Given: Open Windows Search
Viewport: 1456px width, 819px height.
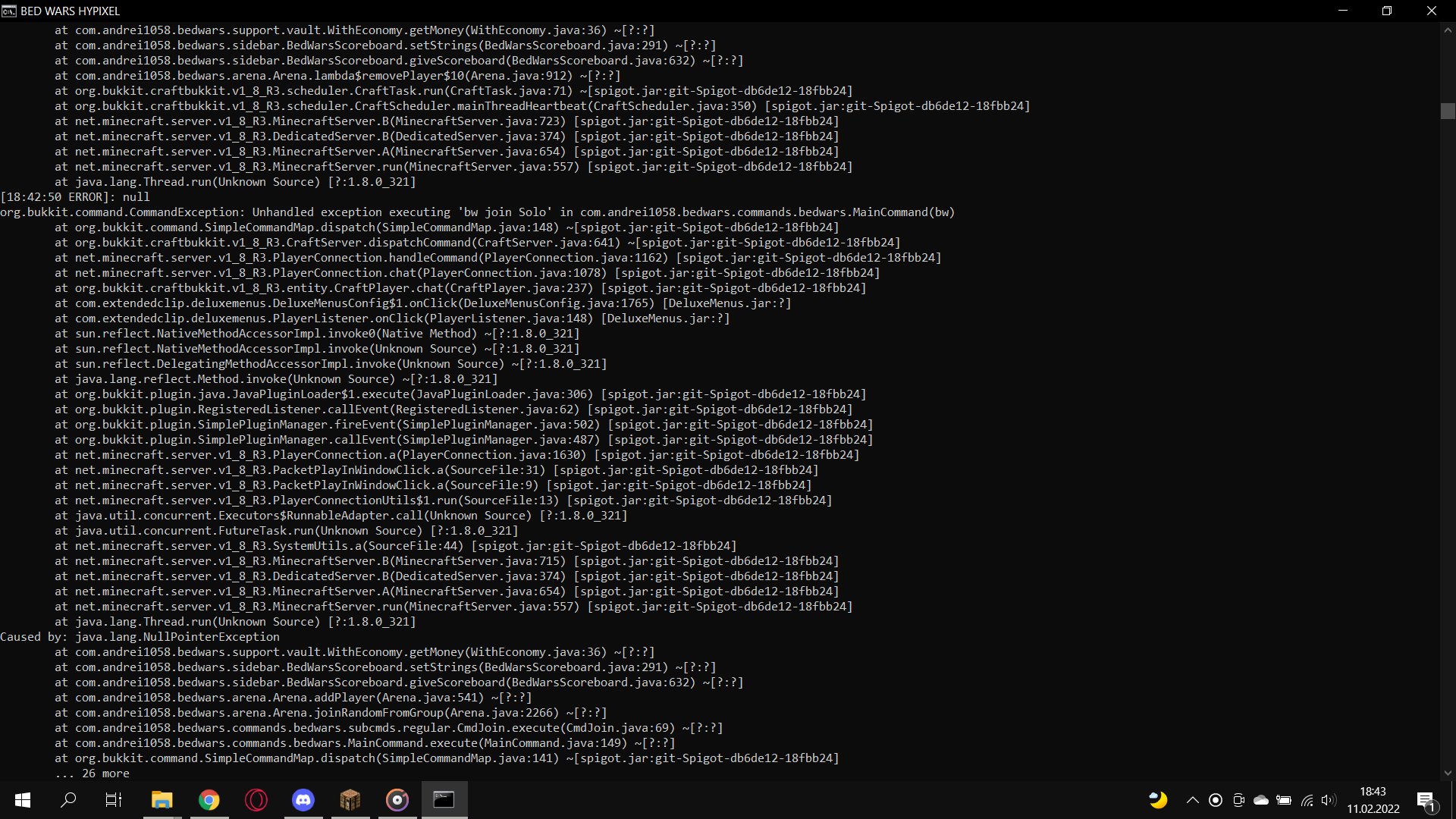Looking at the screenshot, I should (x=69, y=800).
